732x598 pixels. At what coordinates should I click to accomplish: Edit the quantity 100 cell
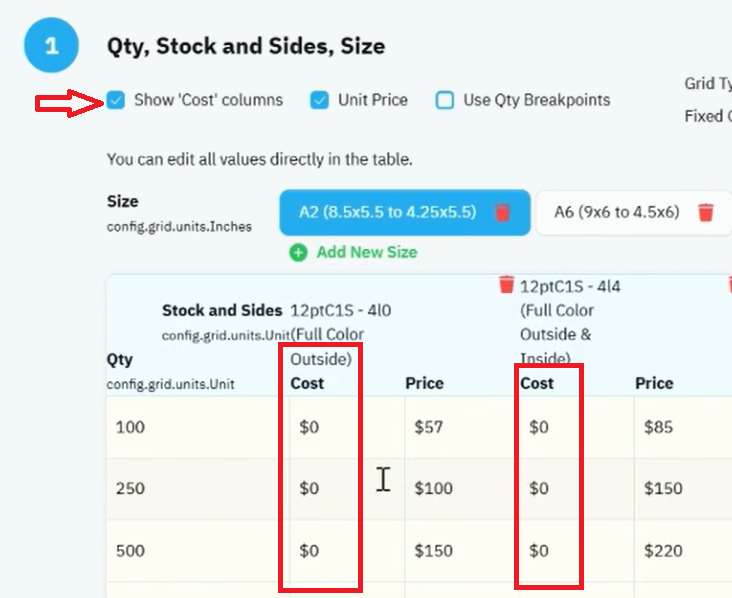coord(197,427)
